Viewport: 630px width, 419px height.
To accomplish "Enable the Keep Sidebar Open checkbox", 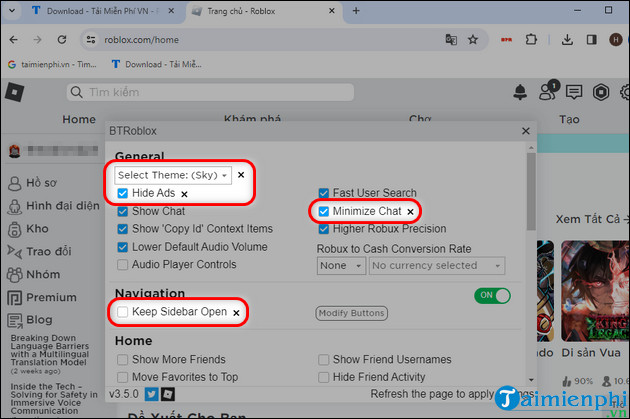I will tap(123, 312).
